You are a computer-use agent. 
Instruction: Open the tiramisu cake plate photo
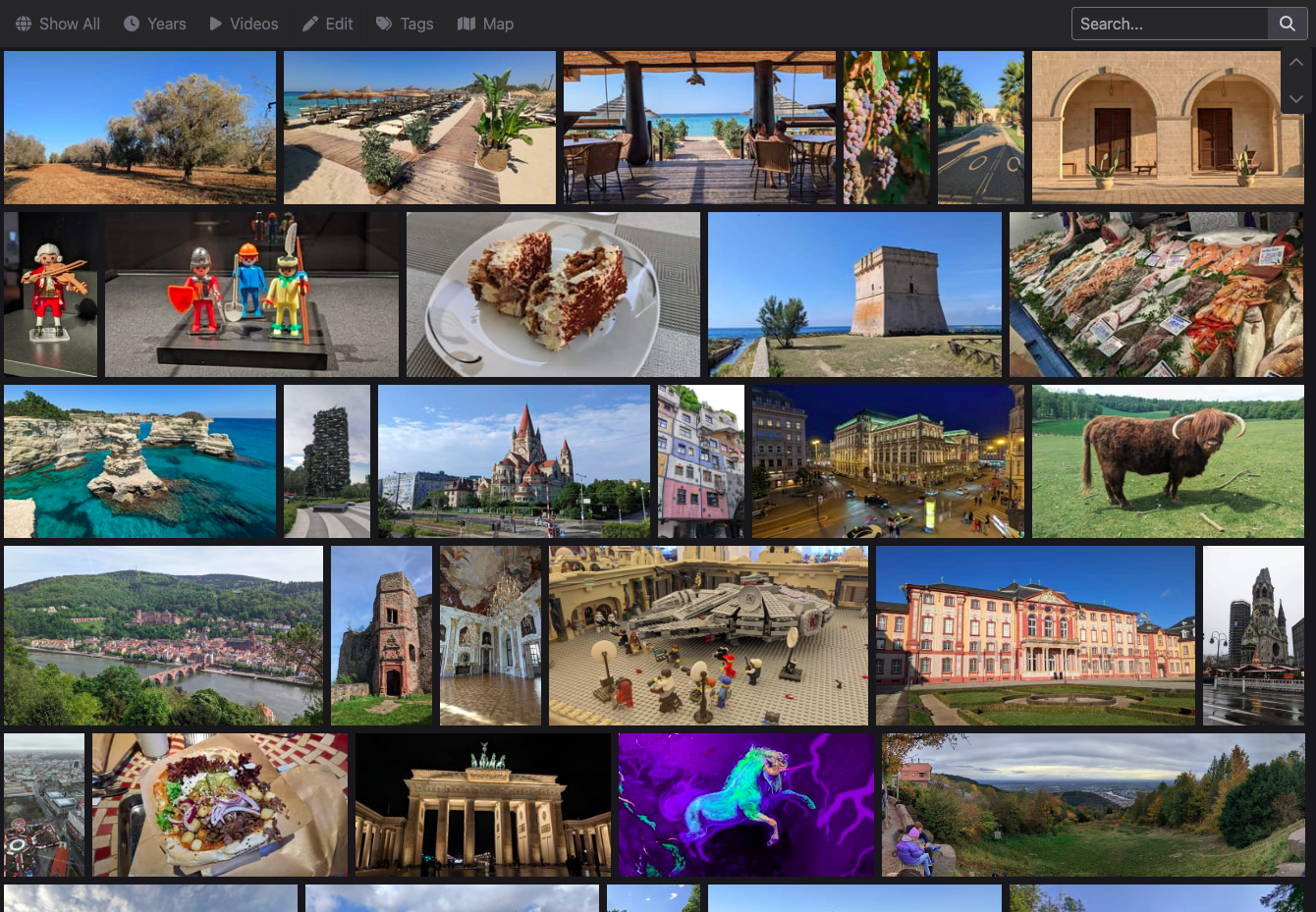[x=553, y=295]
